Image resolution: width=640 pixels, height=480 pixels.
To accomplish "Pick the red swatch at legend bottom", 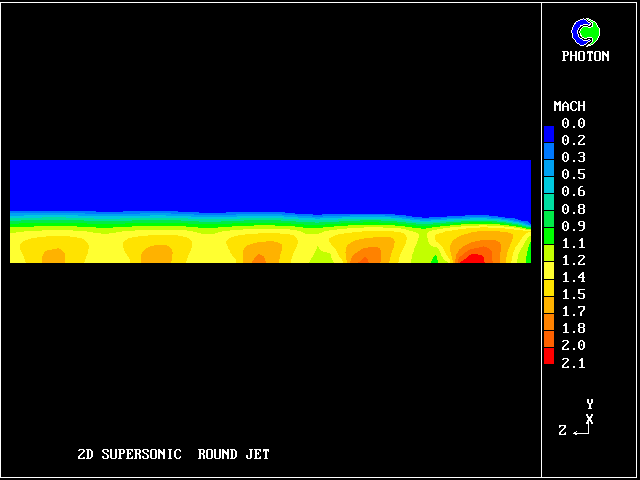I will [548, 354].
